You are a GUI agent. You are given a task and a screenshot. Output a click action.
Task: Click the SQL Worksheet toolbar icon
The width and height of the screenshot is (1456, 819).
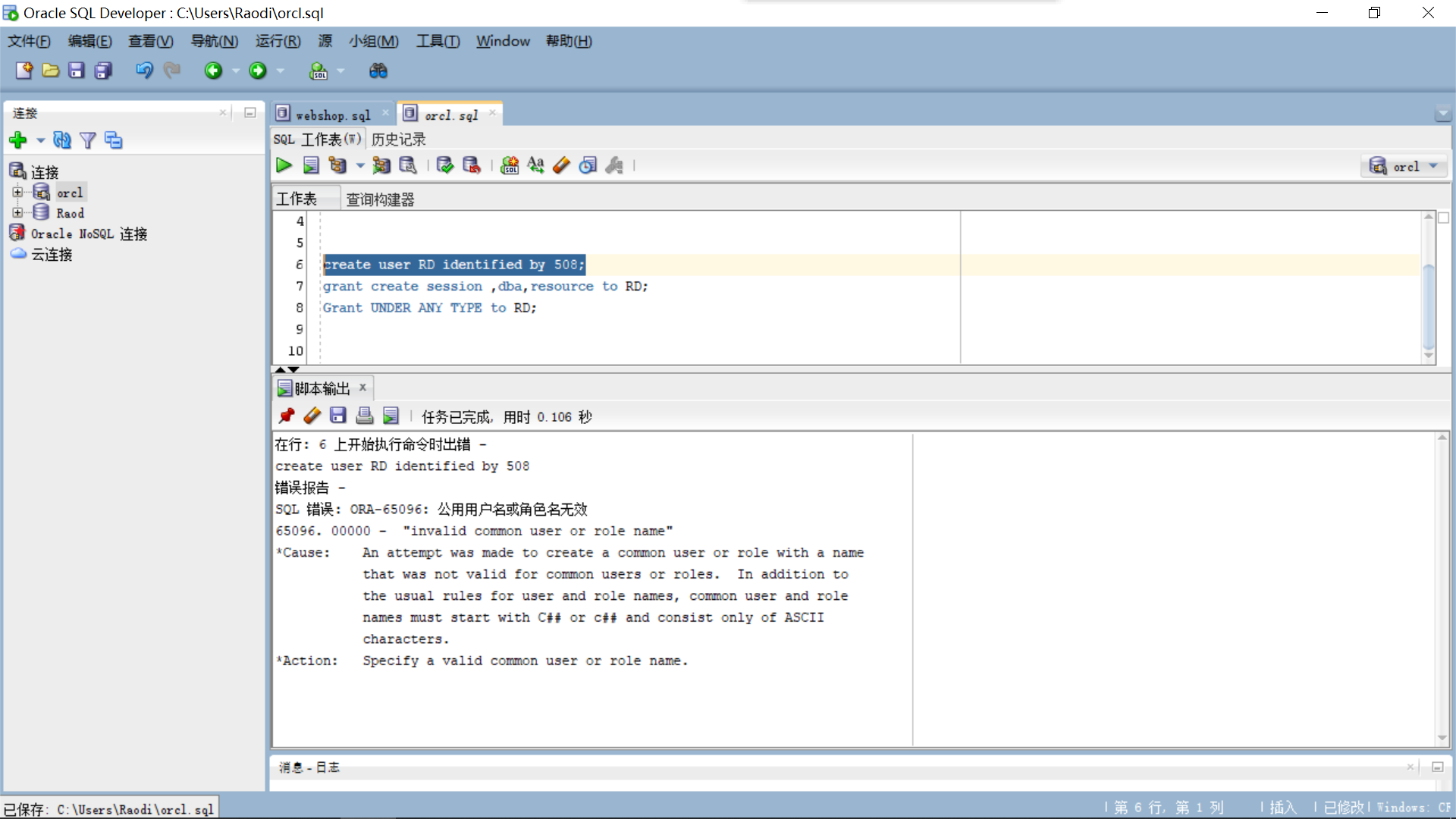318,71
